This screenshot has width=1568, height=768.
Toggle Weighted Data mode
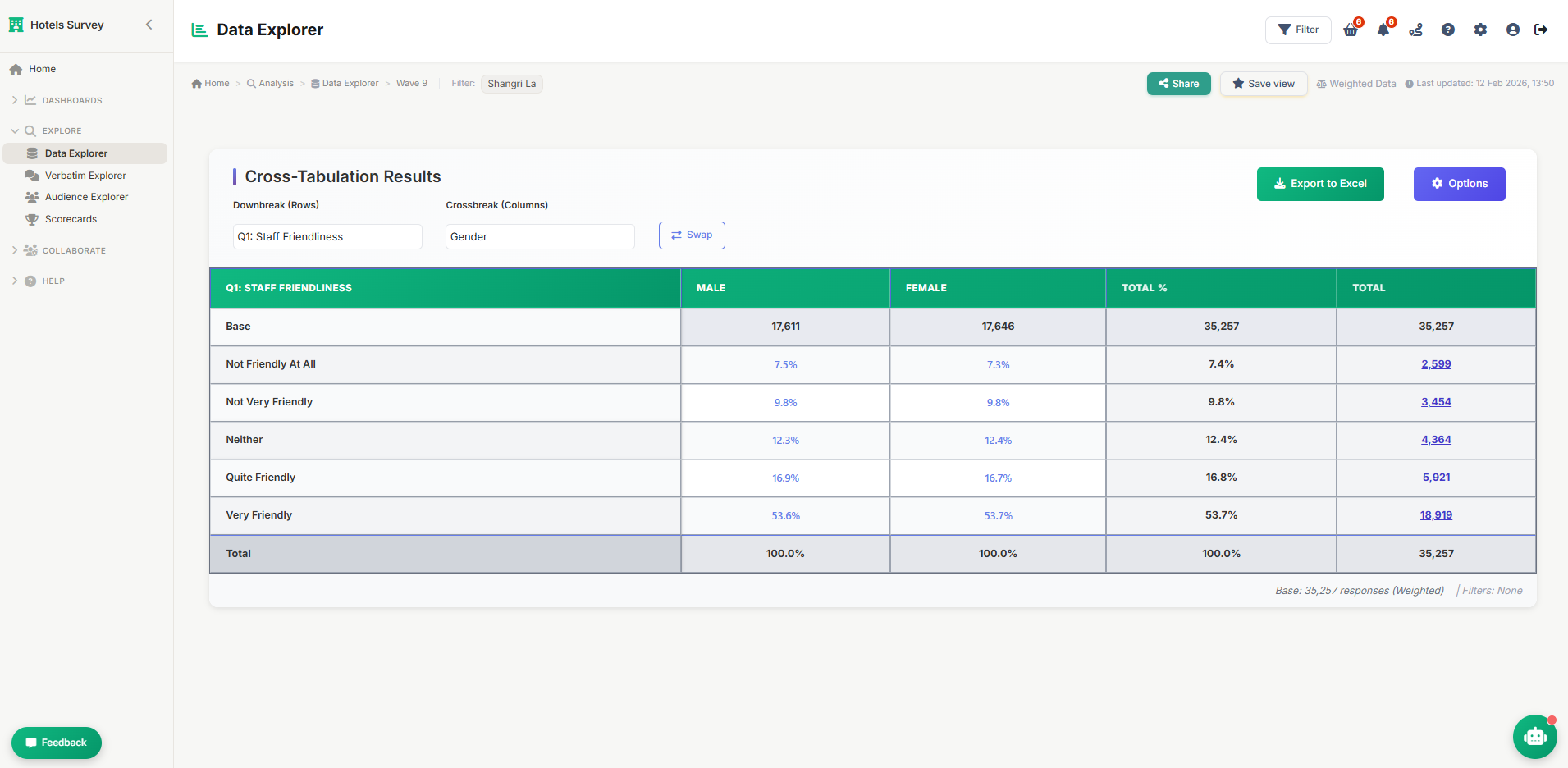[1355, 83]
